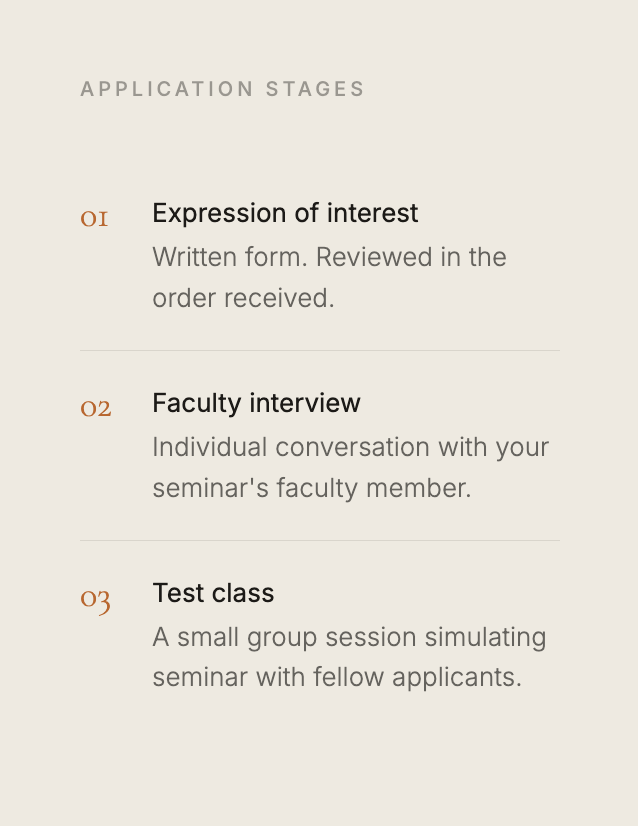Select the 'Faculty interview' heading
The width and height of the screenshot is (638, 826).
[x=257, y=404]
